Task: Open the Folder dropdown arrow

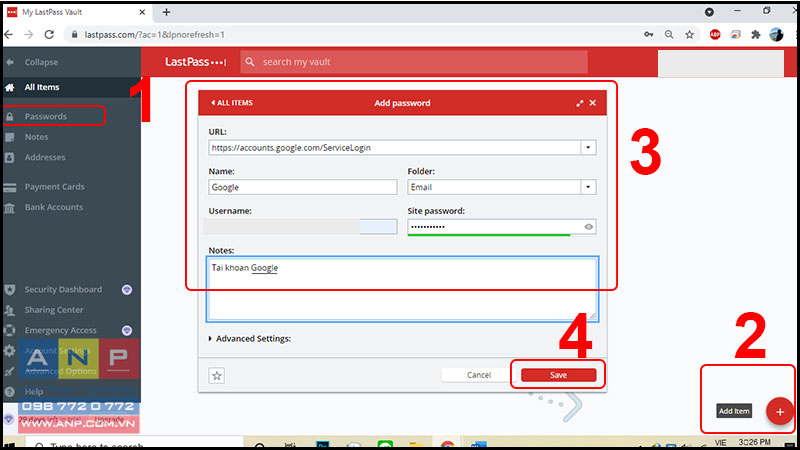Action: pyautogui.click(x=588, y=187)
